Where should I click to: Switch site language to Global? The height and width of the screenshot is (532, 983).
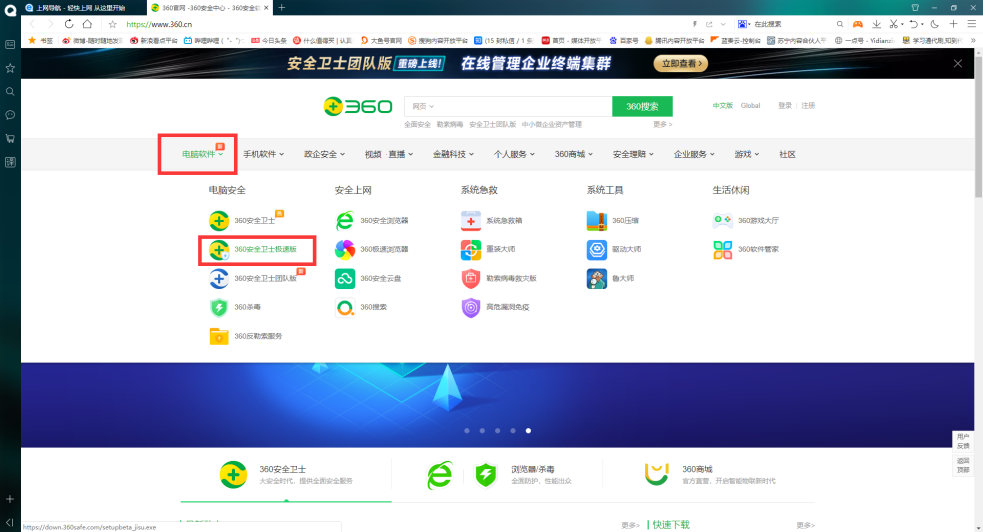coord(750,106)
